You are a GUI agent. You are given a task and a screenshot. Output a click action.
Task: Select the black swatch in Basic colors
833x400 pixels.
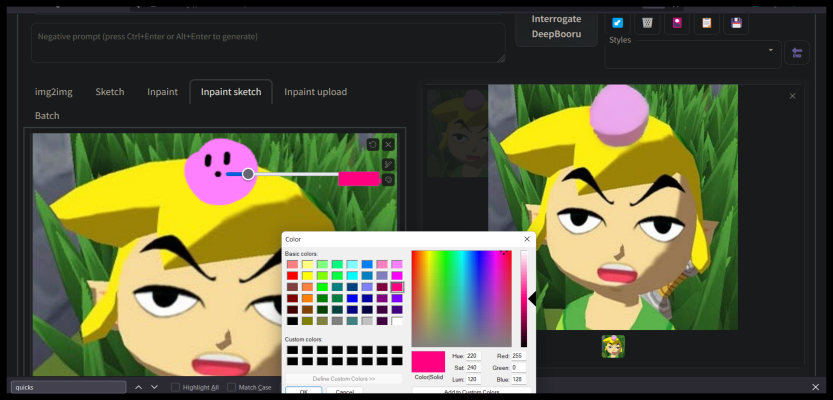pyautogui.click(x=292, y=321)
